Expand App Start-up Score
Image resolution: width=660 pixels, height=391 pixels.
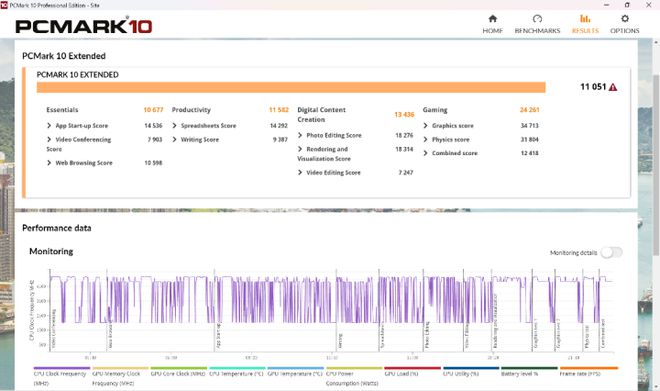coord(49,125)
